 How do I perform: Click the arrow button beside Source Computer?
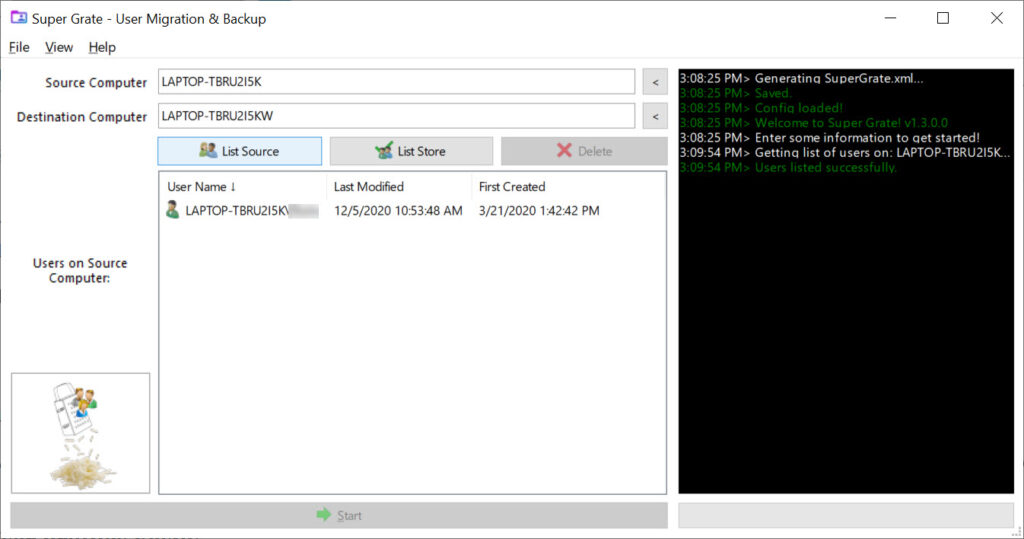point(655,82)
